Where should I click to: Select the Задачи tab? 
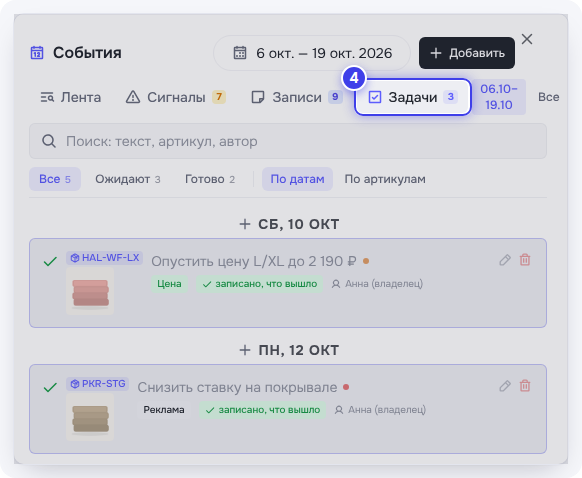tap(413, 97)
